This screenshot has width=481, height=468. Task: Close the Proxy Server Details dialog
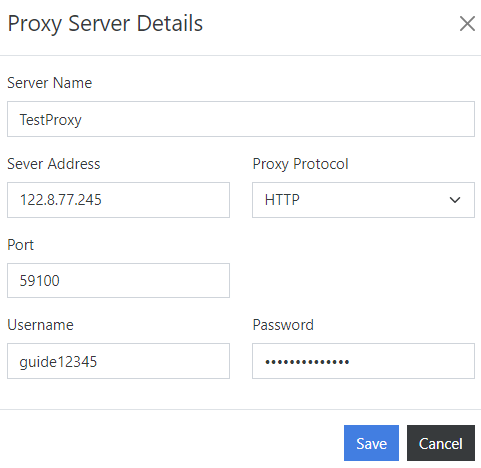pyautogui.click(x=467, y=24)
